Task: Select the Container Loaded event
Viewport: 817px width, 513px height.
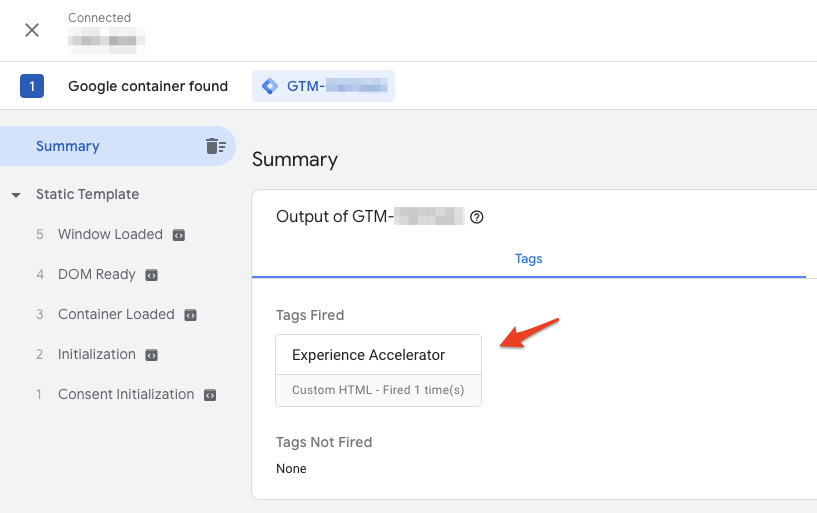Action: (116, 315)
